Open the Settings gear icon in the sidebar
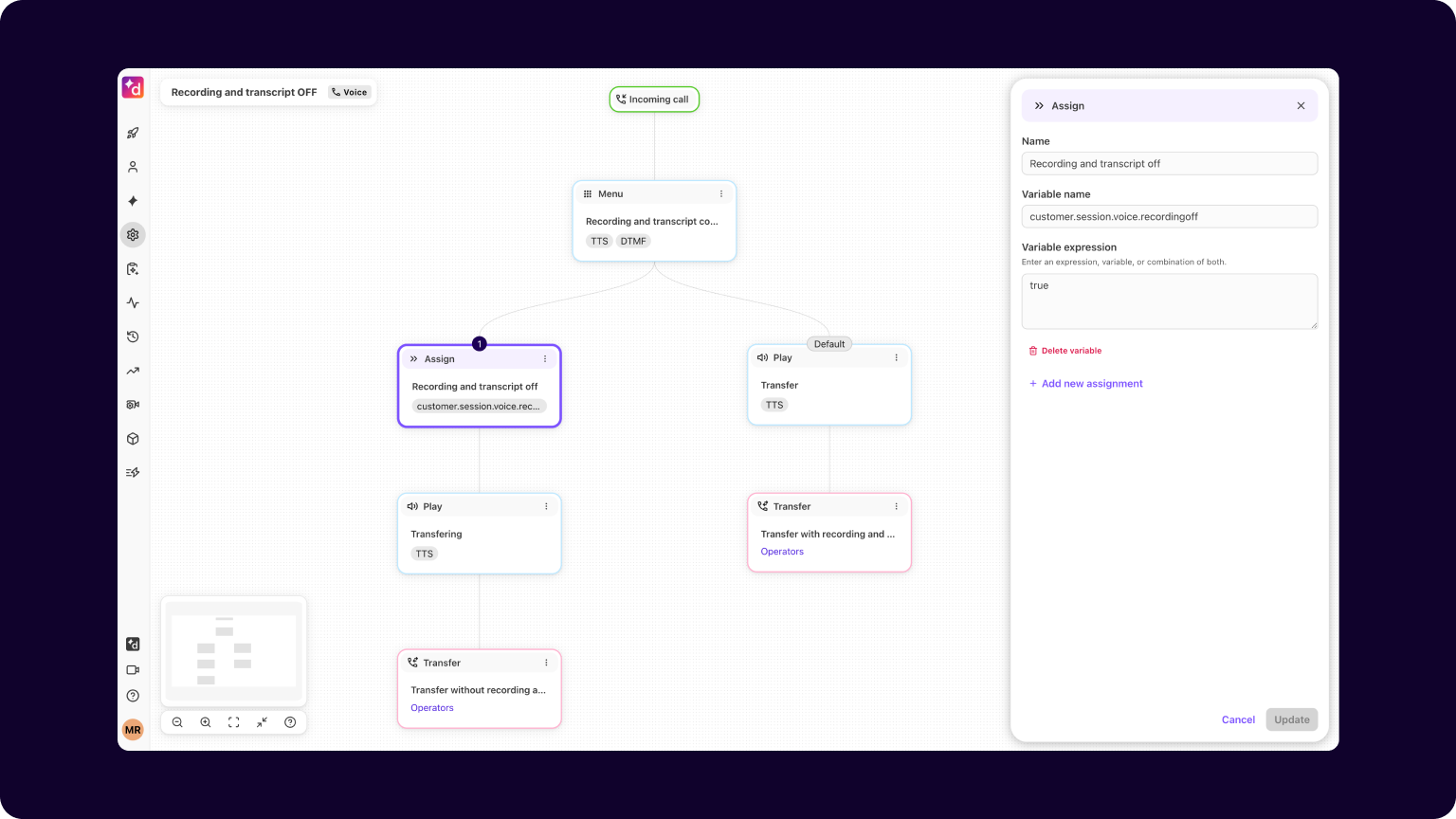 click(133, 234)
